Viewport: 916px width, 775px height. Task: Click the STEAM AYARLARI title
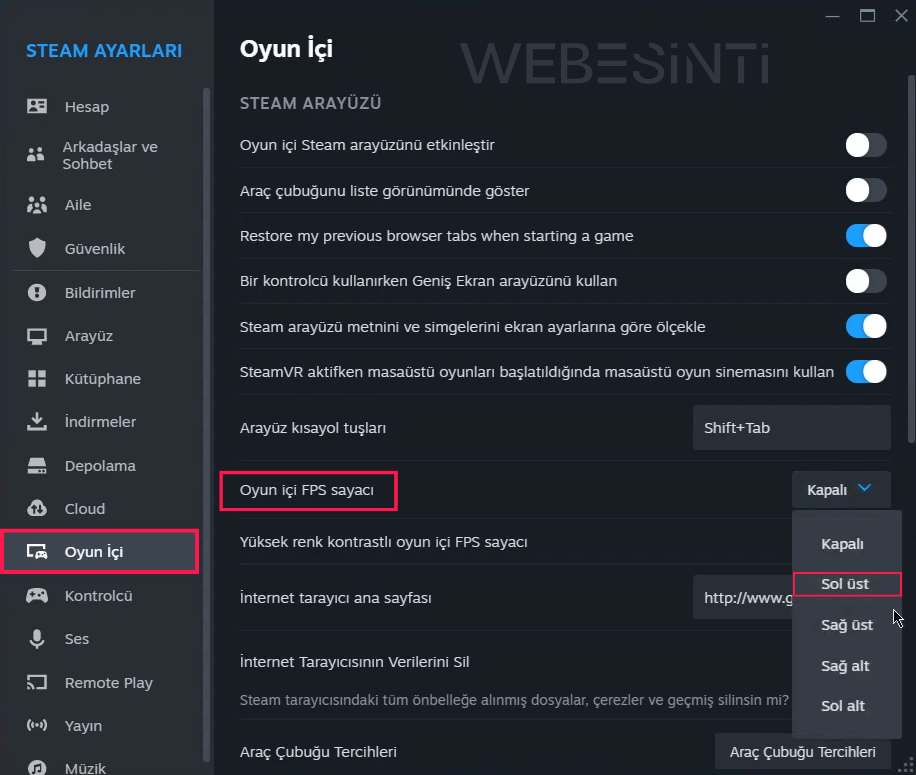[x=104, y=51]
